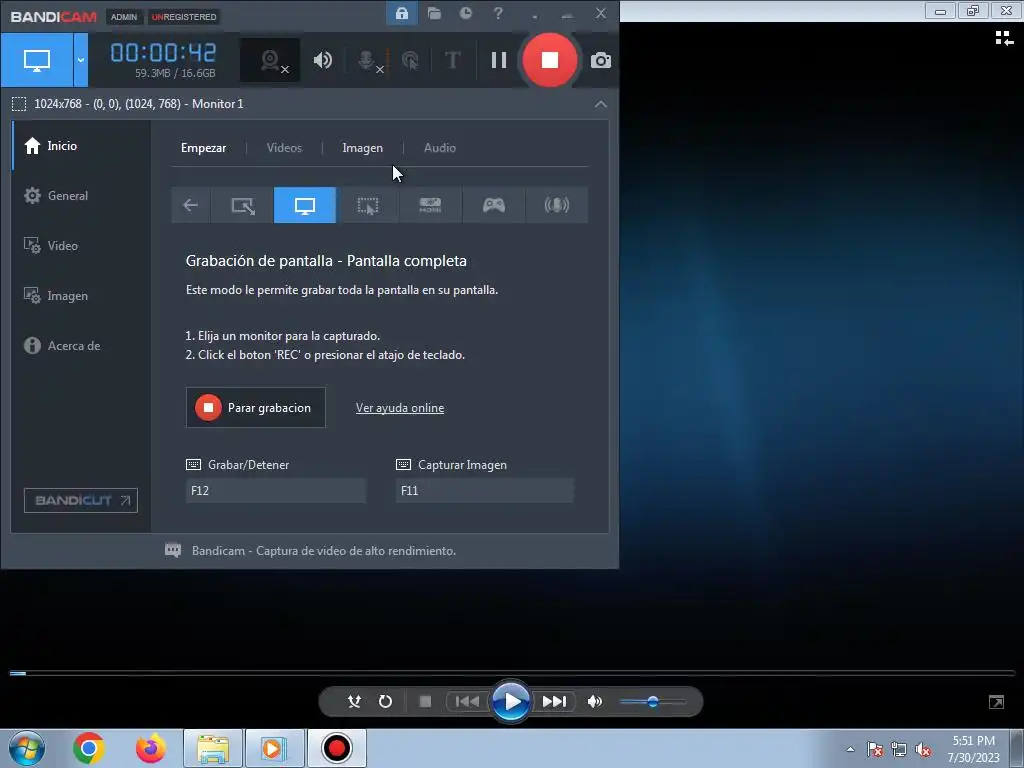
Task: Show hidden system tray icons
Action: [x=850, y=749]
